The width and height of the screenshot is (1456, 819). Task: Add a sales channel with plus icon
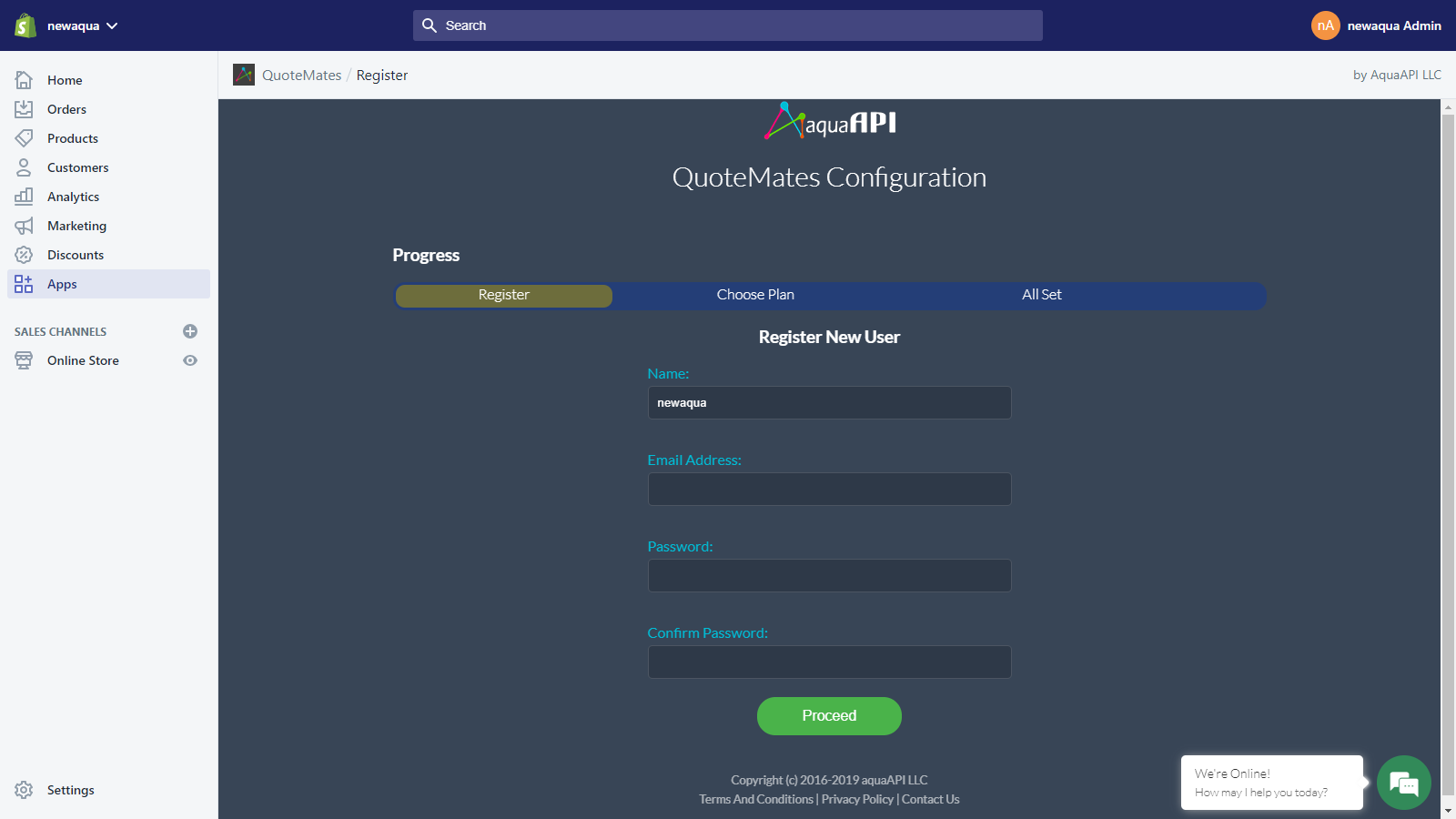coord(190,331)
